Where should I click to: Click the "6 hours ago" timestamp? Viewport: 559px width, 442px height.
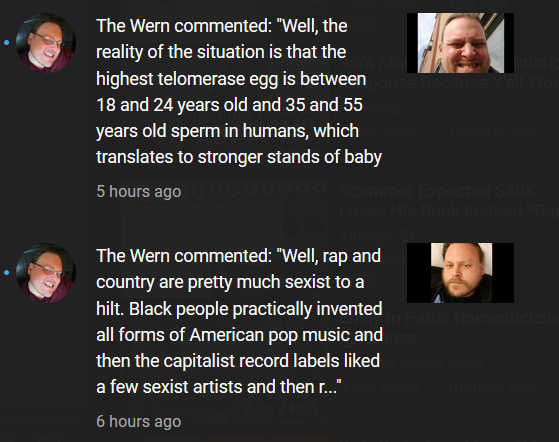(x=139, y=421)
